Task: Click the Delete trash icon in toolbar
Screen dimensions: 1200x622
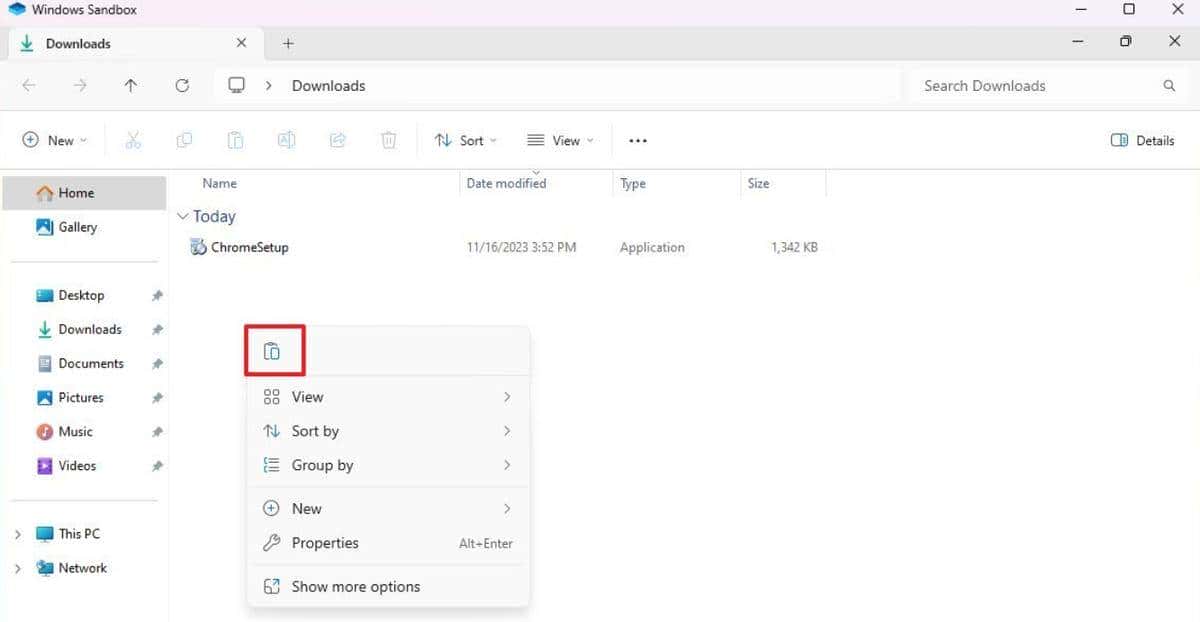Action: click(389, 141)
